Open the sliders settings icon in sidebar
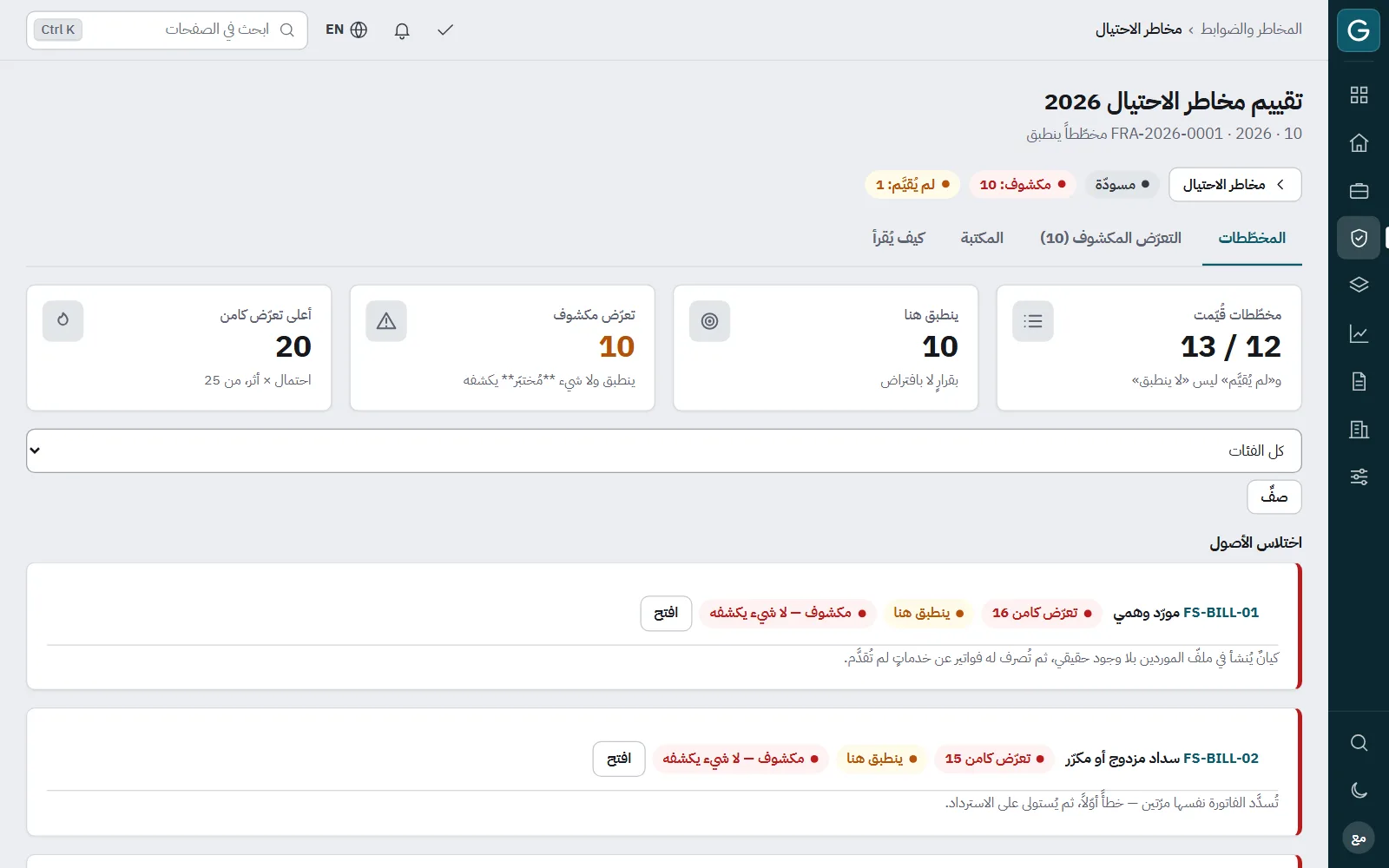 (1359, 477)
